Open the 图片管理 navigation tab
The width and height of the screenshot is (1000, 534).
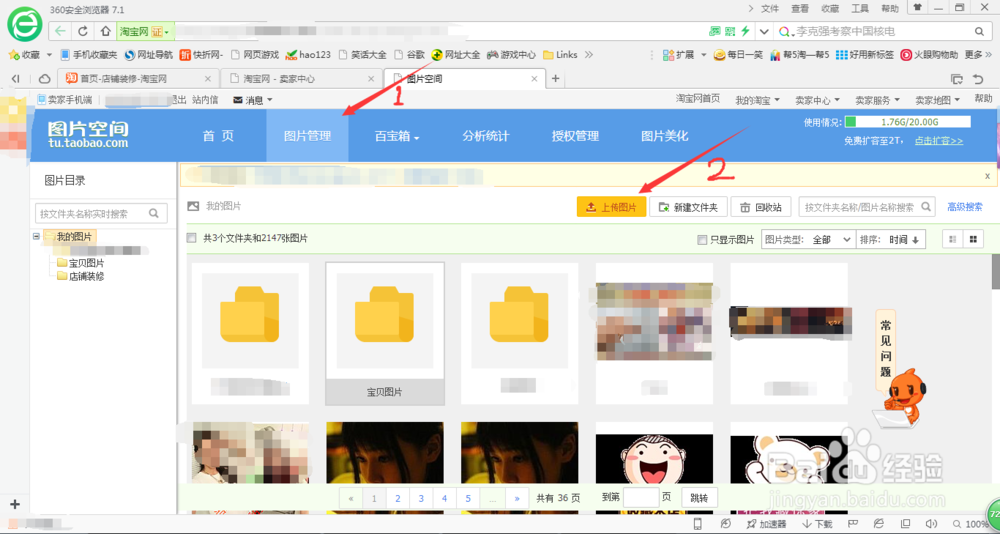click(307, 136)
